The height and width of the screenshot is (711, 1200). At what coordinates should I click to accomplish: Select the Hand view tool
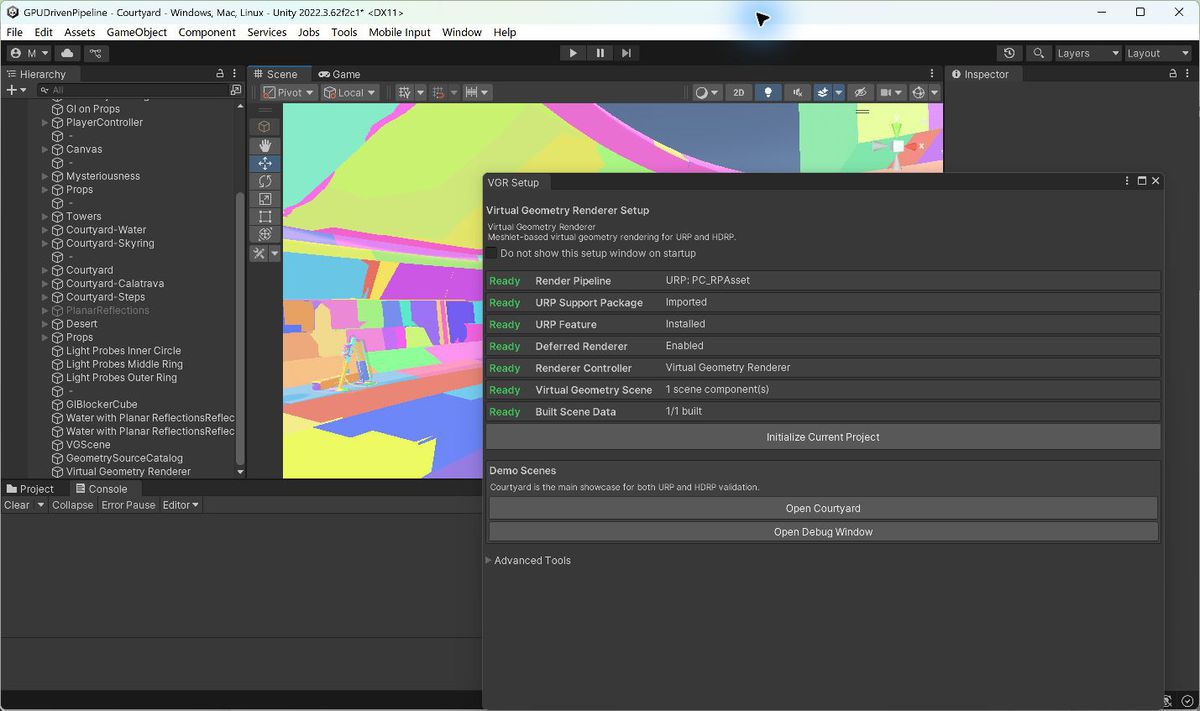[x=265, y=146]
